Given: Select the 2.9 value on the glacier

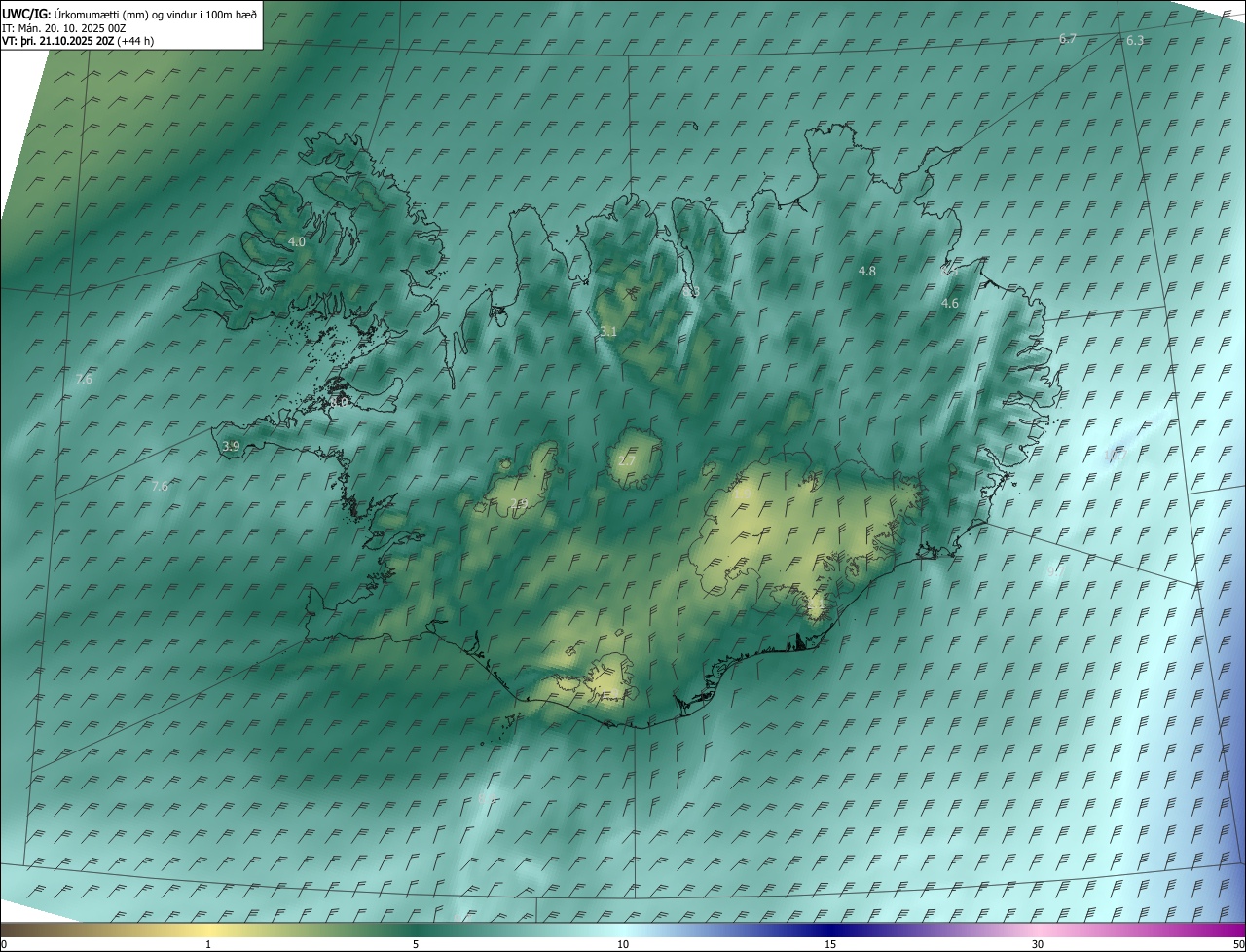Looking at the screenshot, I should pos(519,504).
